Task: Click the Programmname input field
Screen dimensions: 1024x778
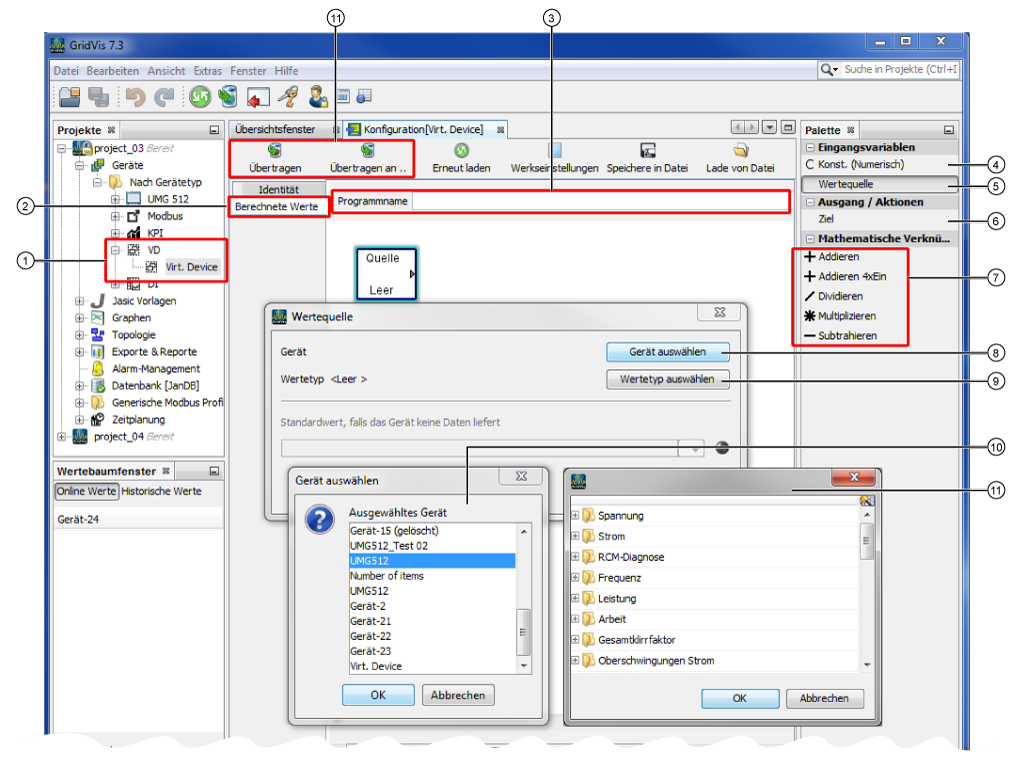Action: coord(600,201)
